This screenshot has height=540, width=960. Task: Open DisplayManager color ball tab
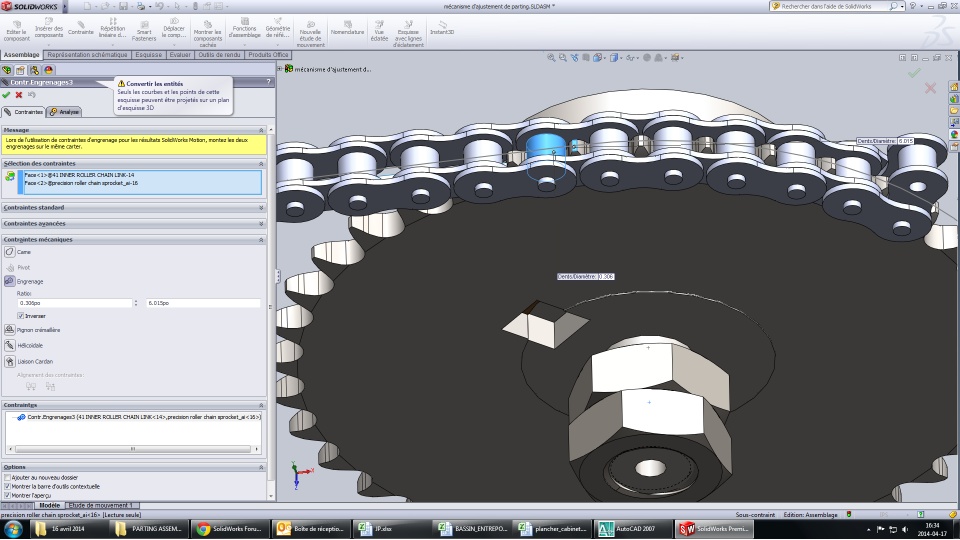pos(48,70)
